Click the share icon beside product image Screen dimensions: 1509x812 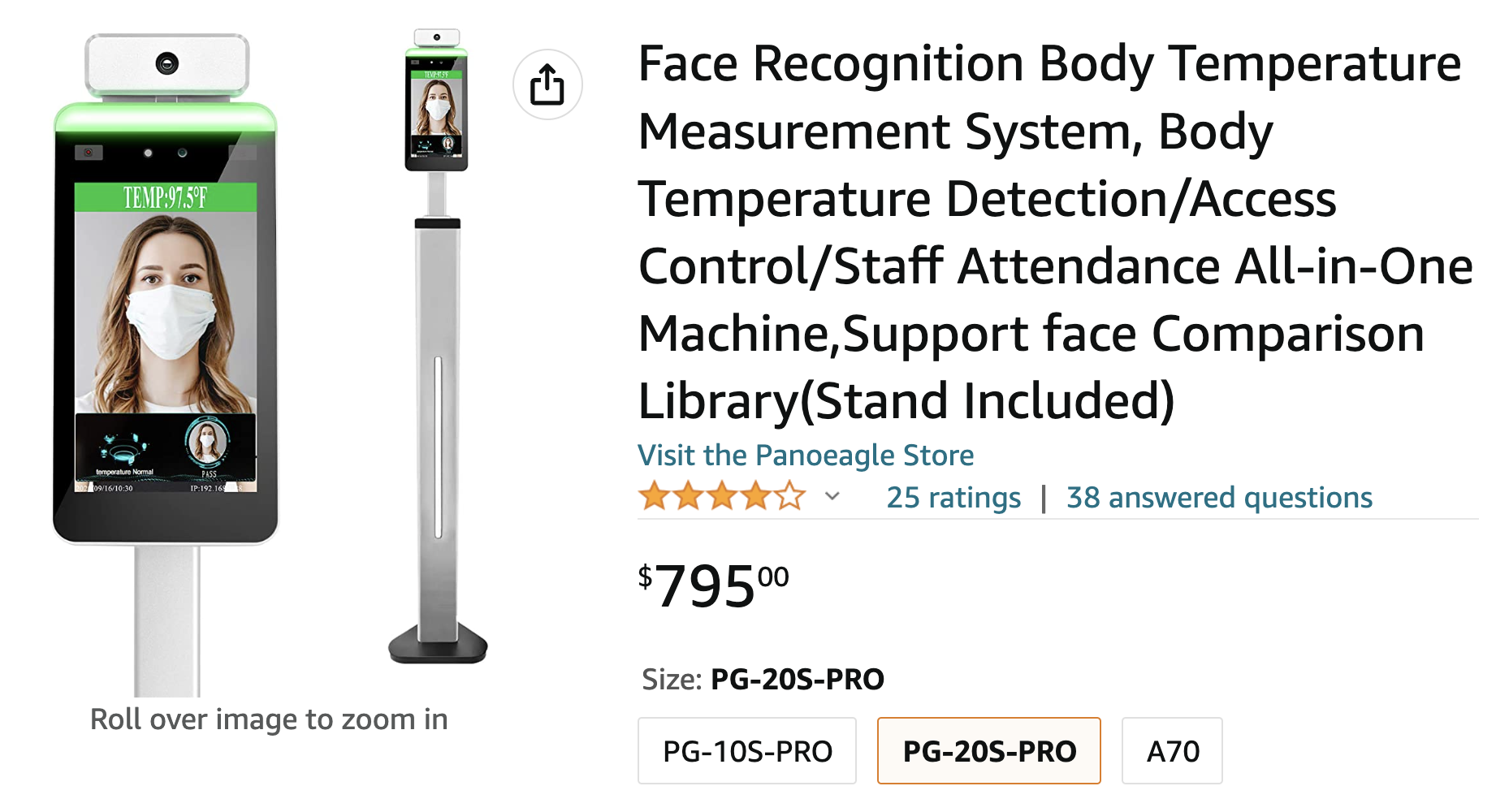547,84
